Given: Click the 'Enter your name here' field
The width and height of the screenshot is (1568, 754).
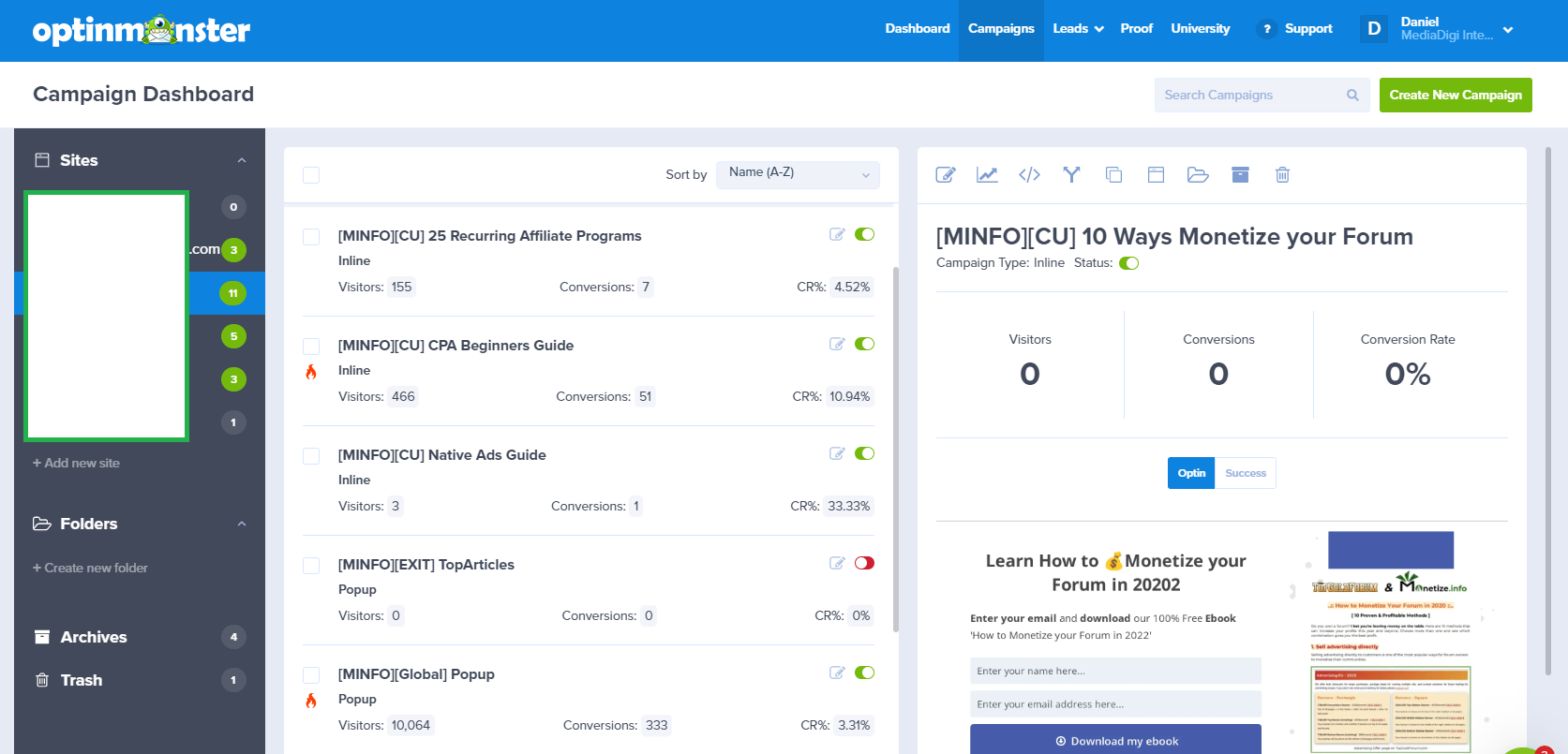Looking at the screenshot, I should [1115, 671].
